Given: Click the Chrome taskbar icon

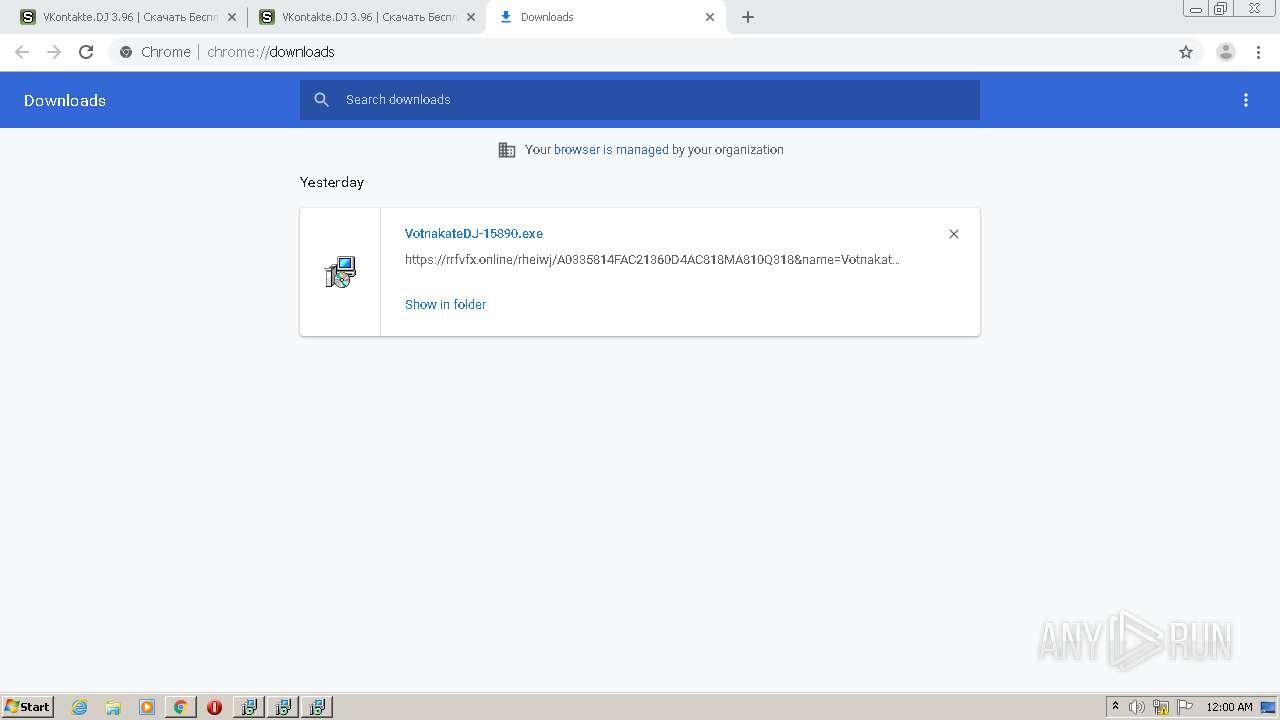Looking at the screenshot, I should [x=180, y=707].
